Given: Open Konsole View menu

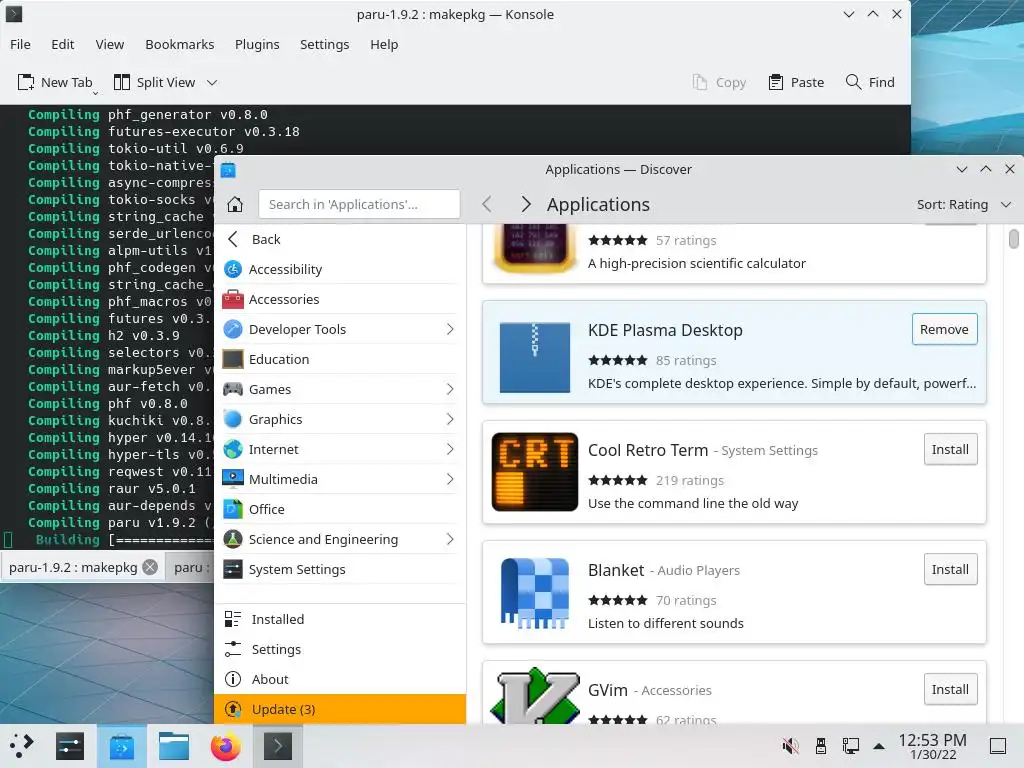Looking at the screenshot, I should 110,44.
